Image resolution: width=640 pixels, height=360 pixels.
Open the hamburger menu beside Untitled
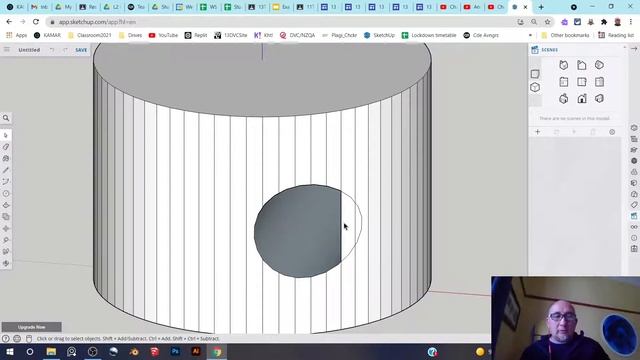click(x=7, y=50)
